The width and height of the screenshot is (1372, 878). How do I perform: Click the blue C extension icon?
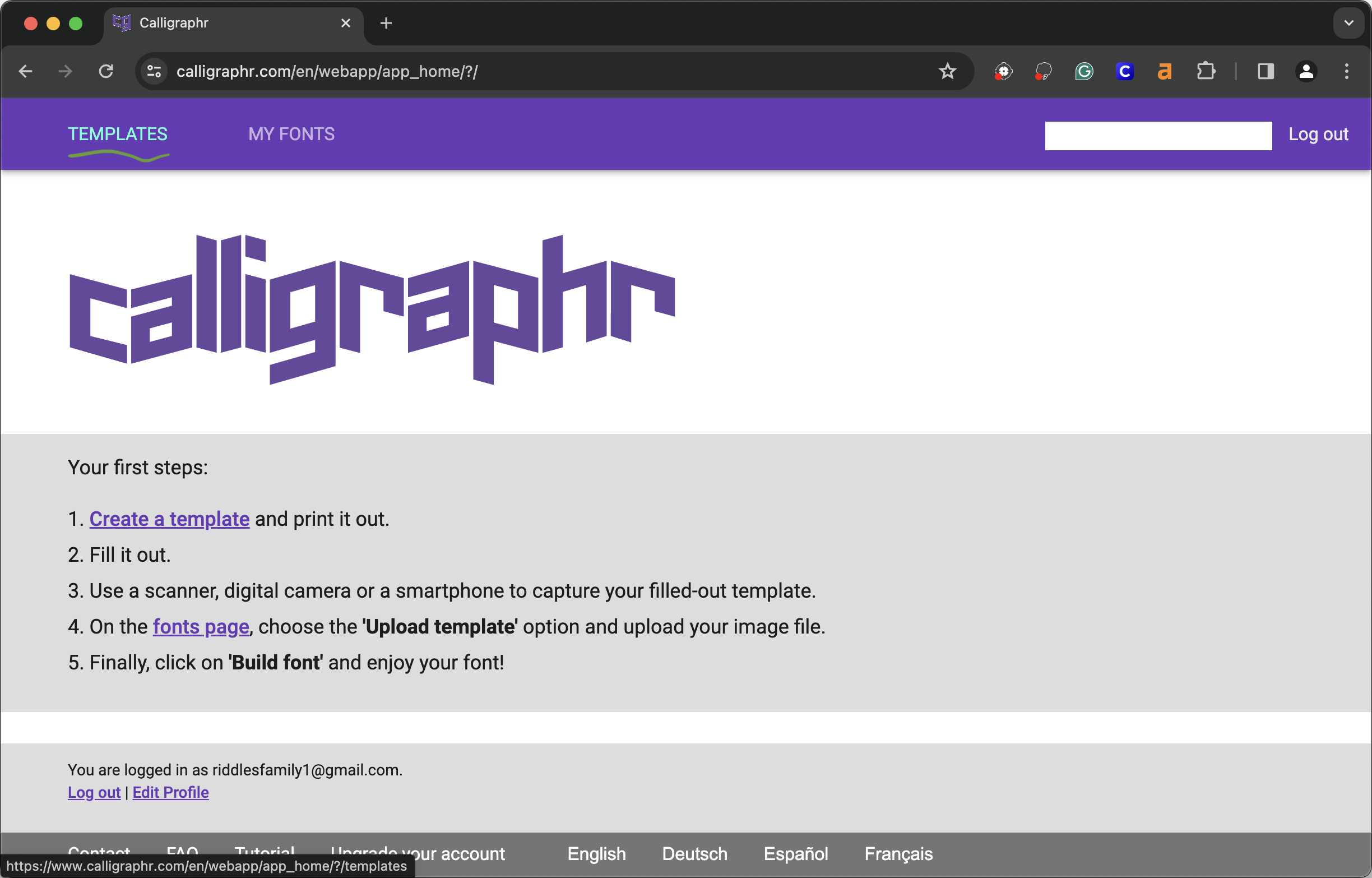(x=1124, y=71)
